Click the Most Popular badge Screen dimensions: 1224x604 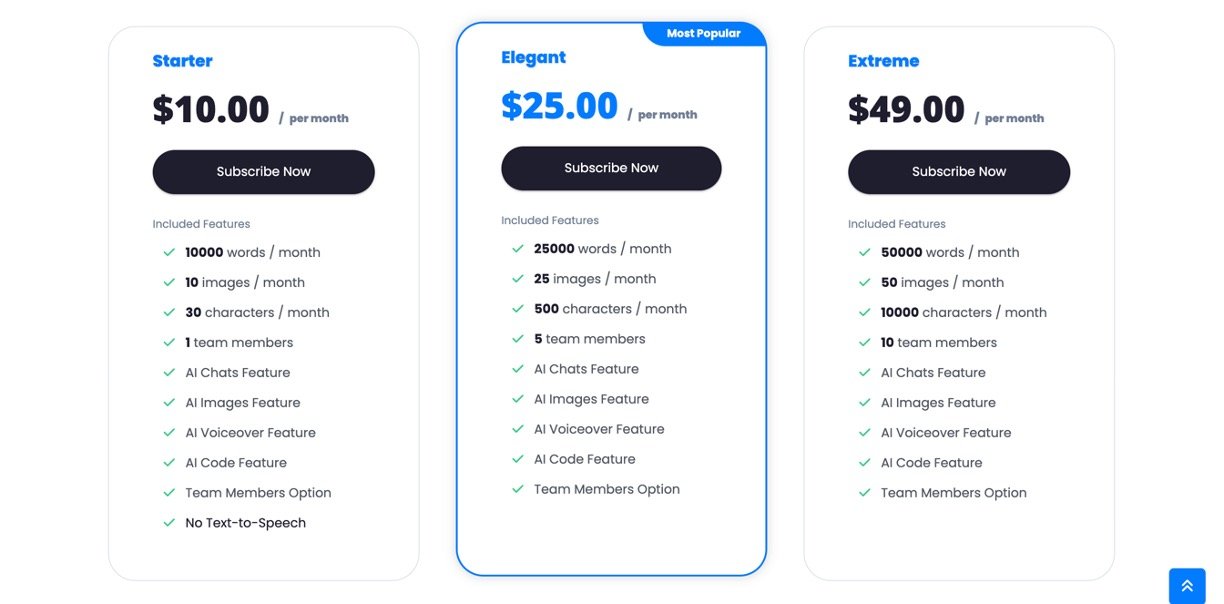click(704, 34)
